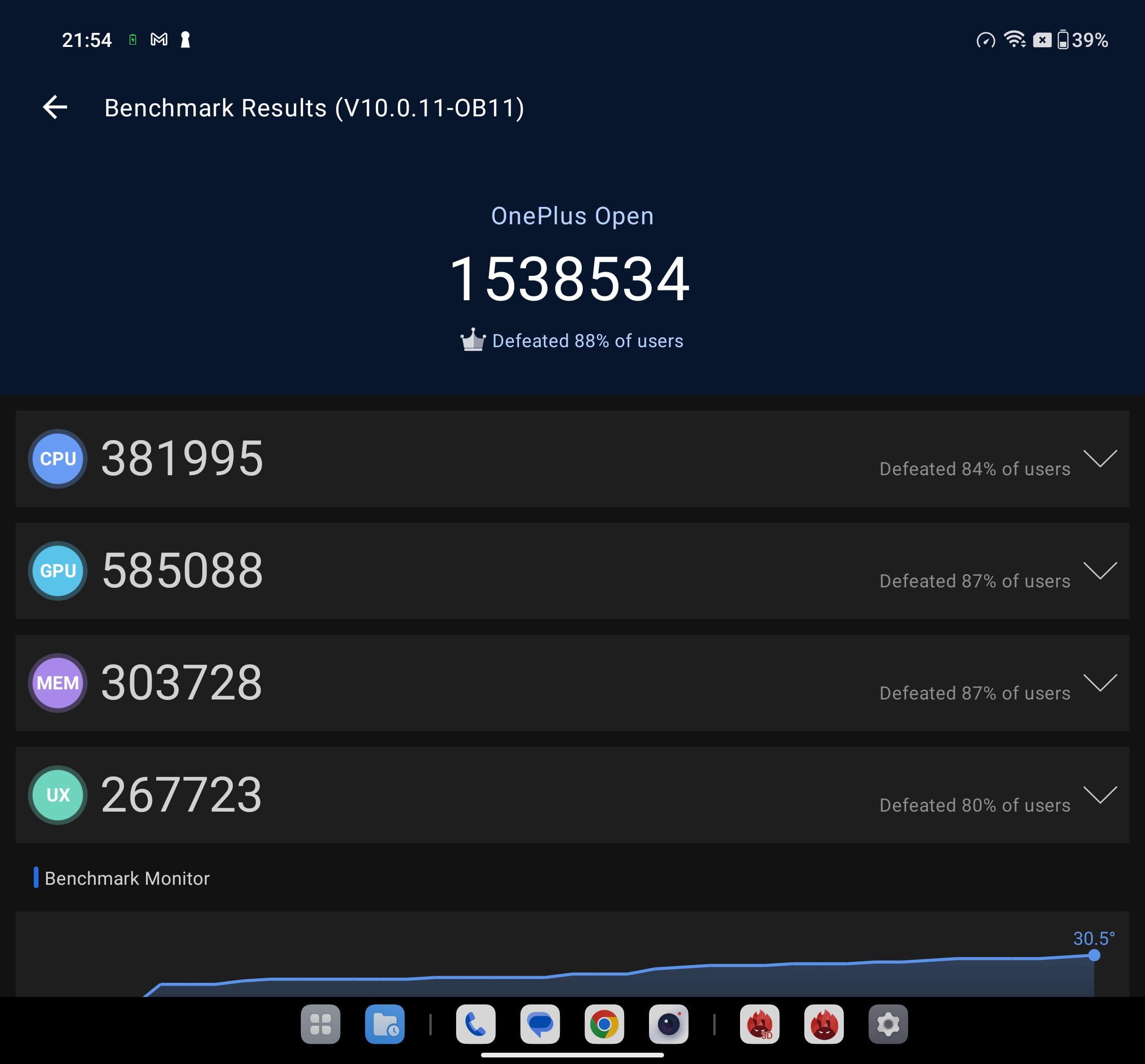Image resolution: width=1145 pixels, height=1064 pixels.
Task: Open the Camera app in dock
Action: point(668,1024)
